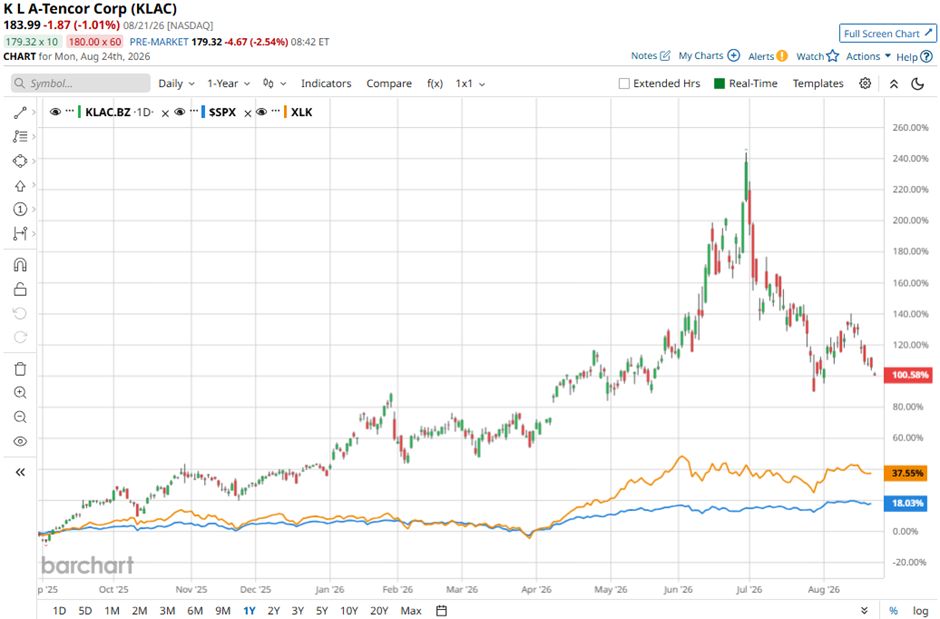Remove the KLAC.BZ series with X

(165, 113)
